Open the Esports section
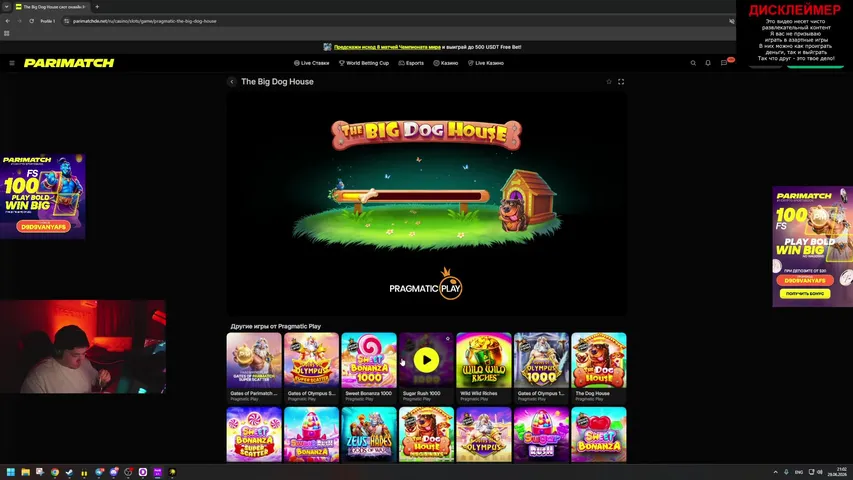Image resolution: width=853 pixels, height=480 pixels. pyautogui.click(x=411, y=63)
